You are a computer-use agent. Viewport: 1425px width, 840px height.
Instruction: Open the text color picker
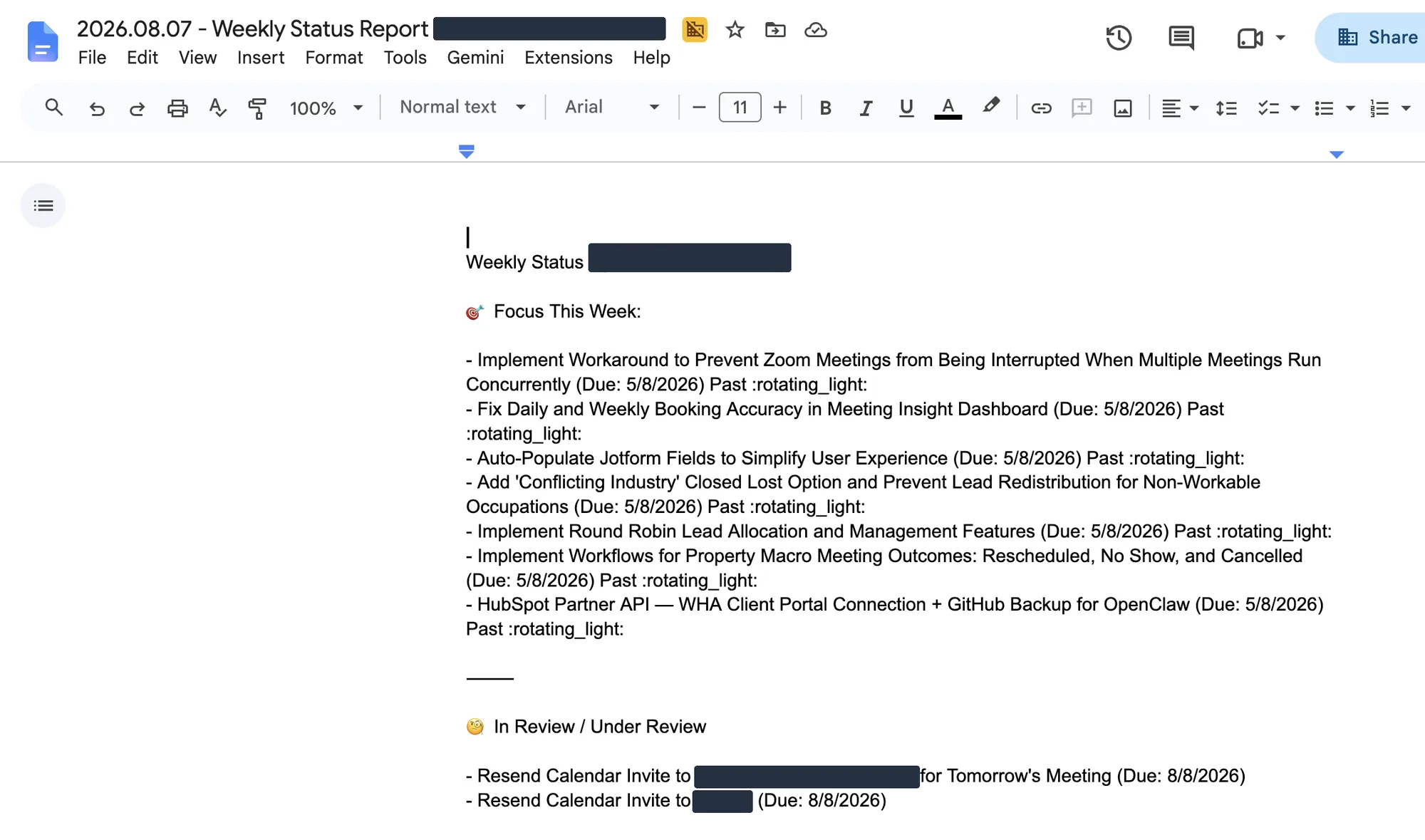(948, 108)
